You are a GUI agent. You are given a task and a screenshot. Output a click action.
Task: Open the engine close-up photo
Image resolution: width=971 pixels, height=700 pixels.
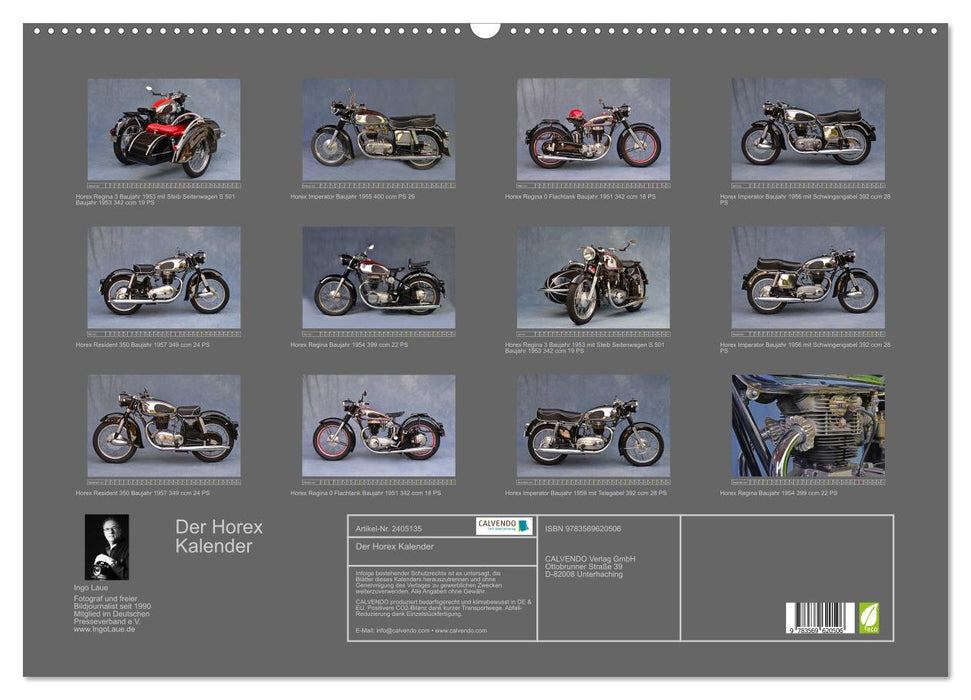tap(808, 426)
